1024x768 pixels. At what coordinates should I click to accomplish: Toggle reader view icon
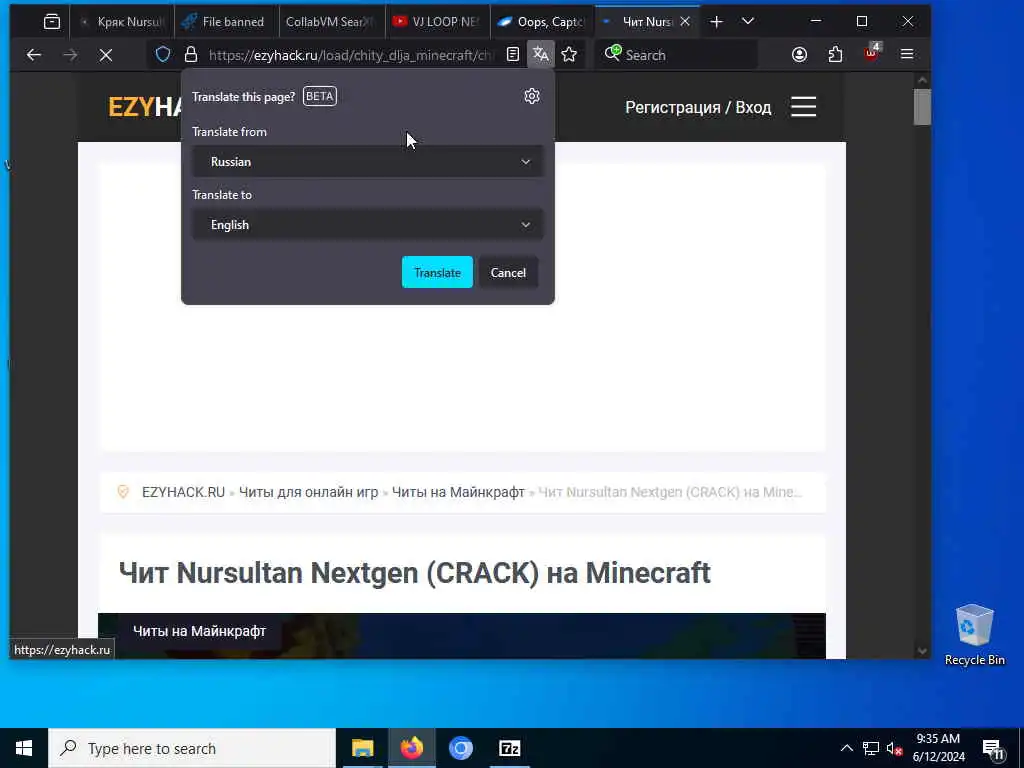click(513, 54)
